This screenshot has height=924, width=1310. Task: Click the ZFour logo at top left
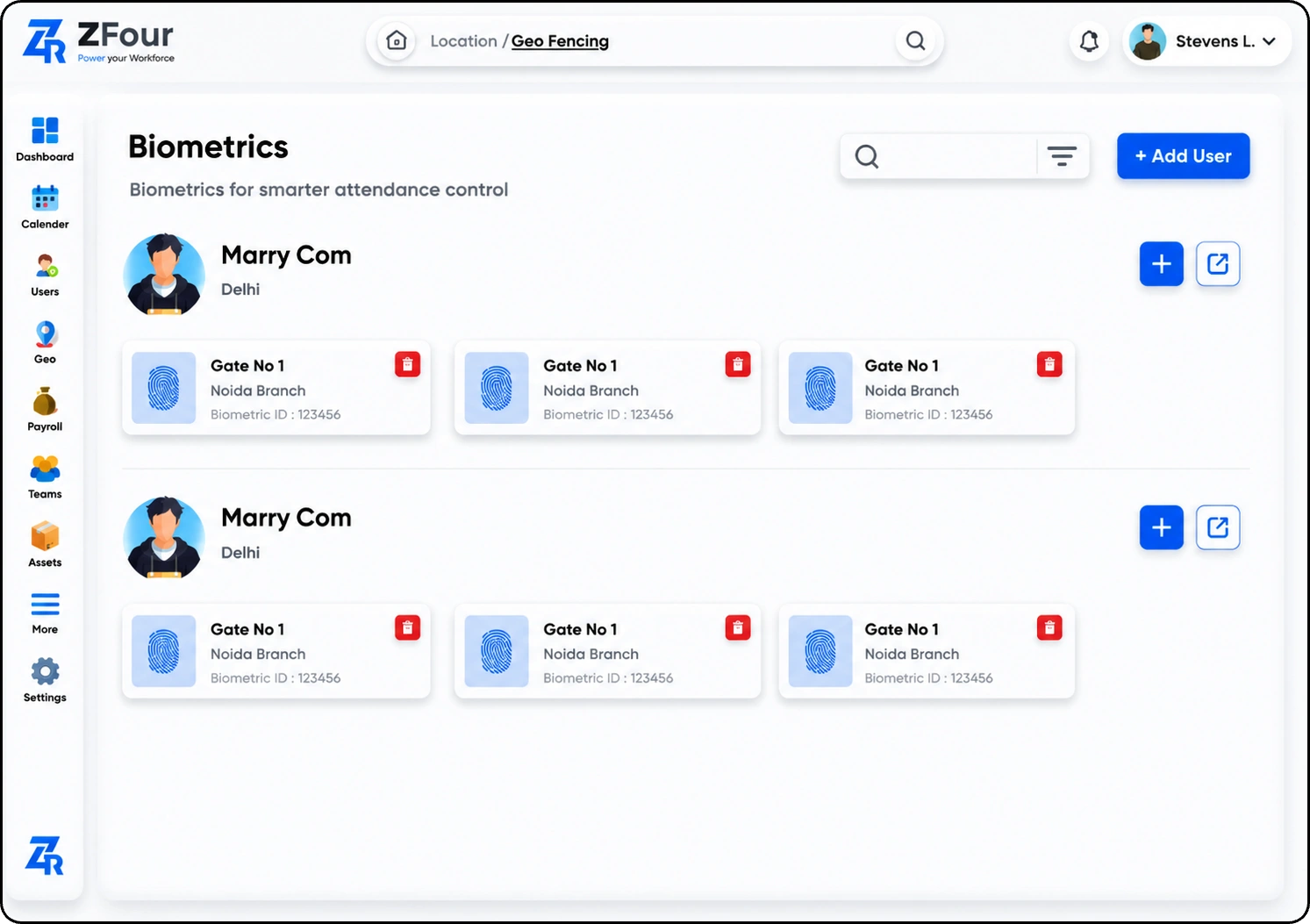98,41
